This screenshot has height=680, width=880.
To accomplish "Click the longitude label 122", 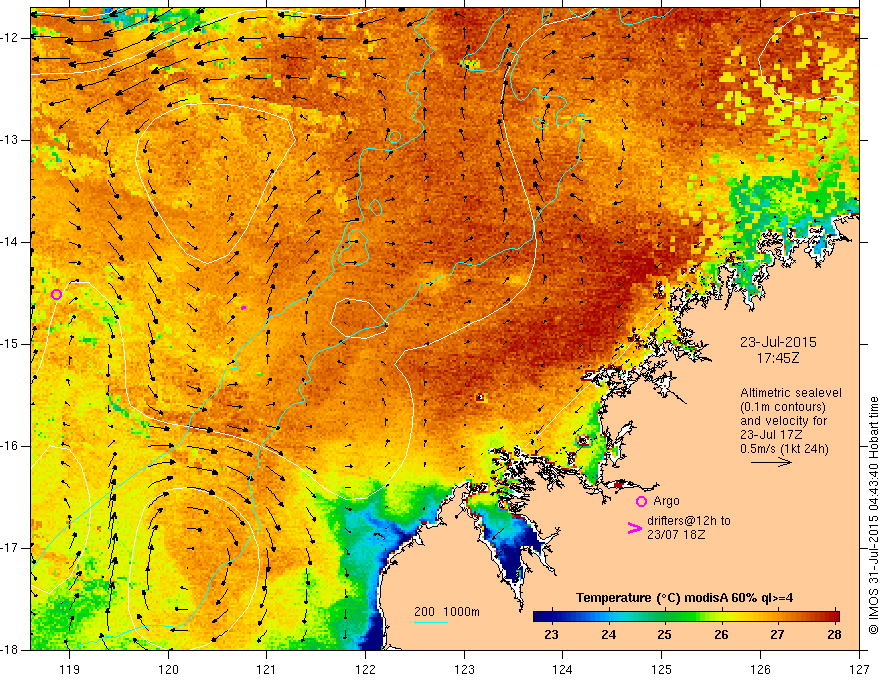I will click(365, 669).
